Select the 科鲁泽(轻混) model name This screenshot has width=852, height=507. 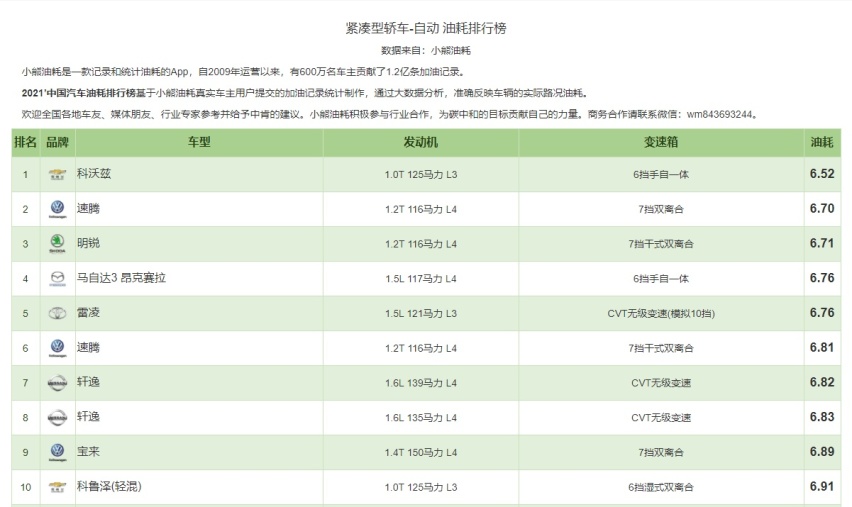pos(109,486)
